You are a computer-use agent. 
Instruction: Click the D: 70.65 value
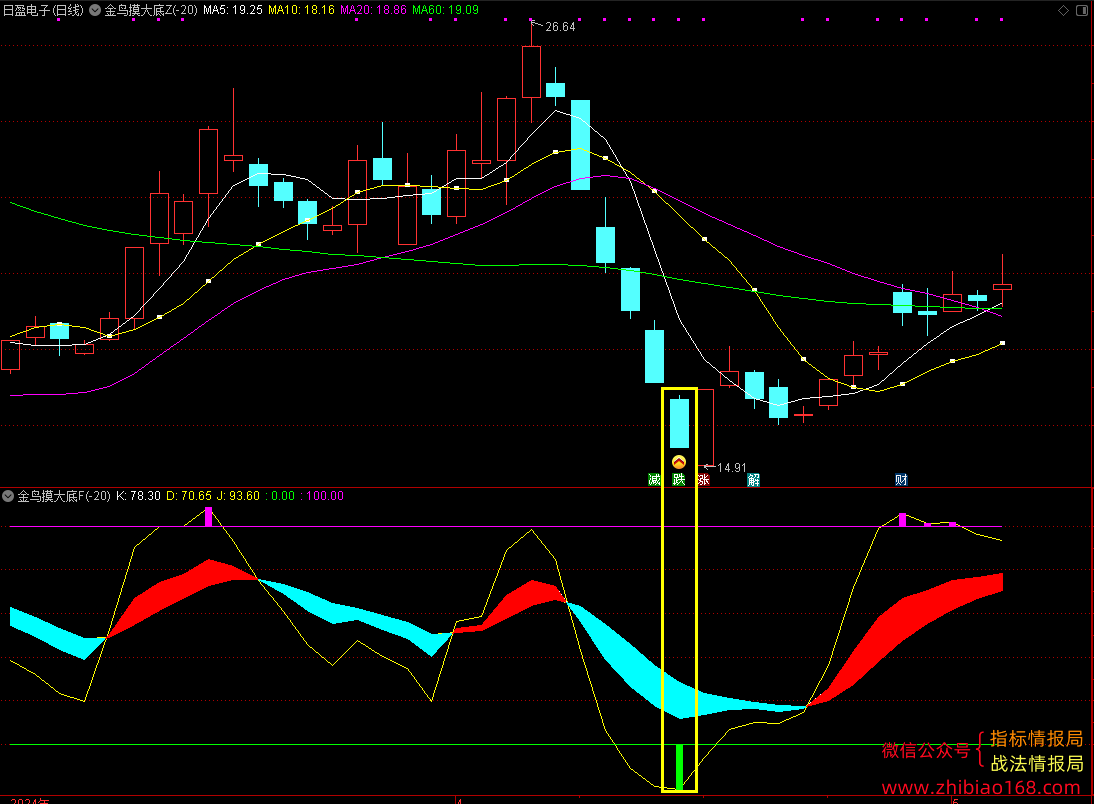[x=189, y=496]
